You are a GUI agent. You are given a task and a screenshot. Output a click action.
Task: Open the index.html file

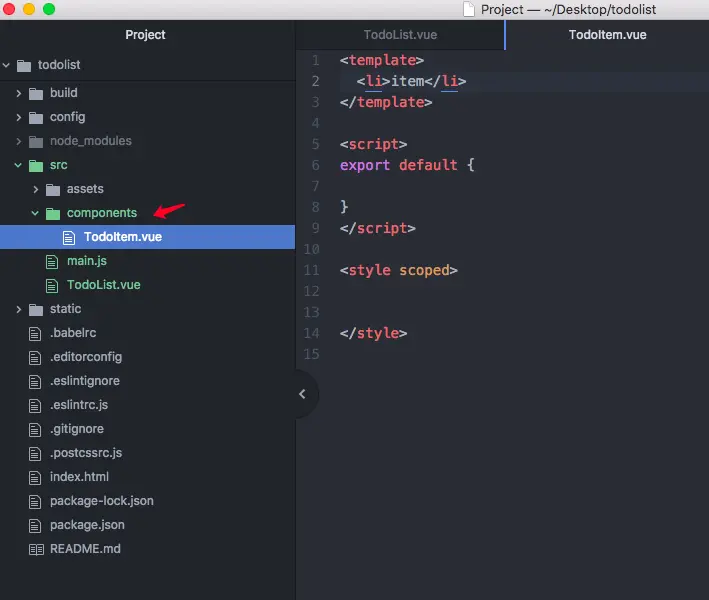coord(79,477)
